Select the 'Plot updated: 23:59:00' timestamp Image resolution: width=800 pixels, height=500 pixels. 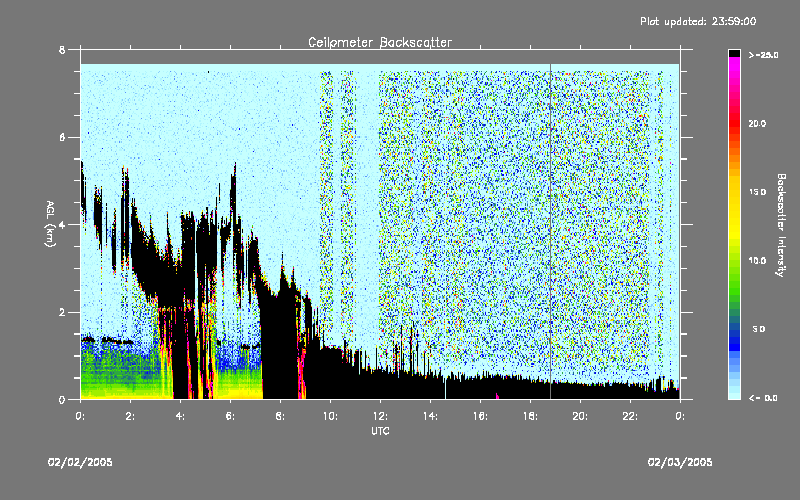(x=698, y=21)
